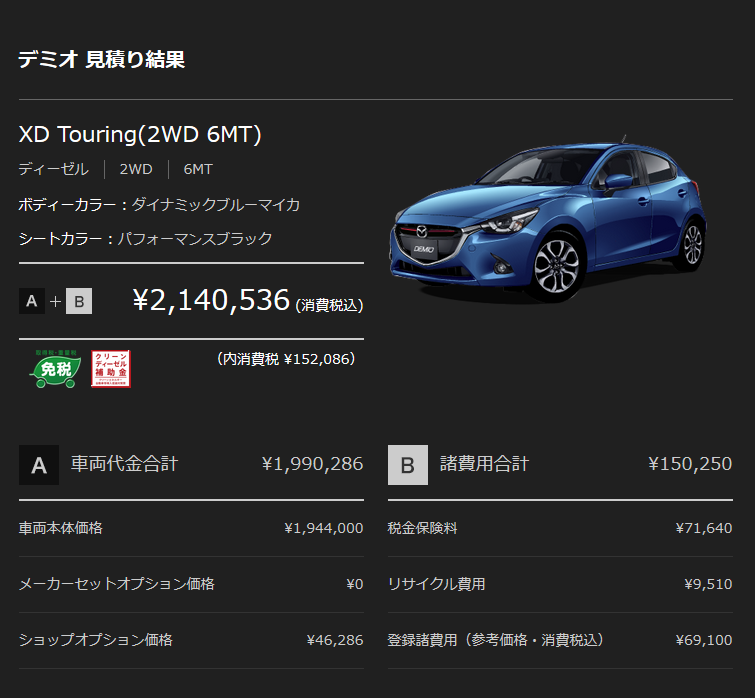Click シートカラー：パフォーマンスブラック text
This screenshot has height=698, width=755.
pos(145,239)
